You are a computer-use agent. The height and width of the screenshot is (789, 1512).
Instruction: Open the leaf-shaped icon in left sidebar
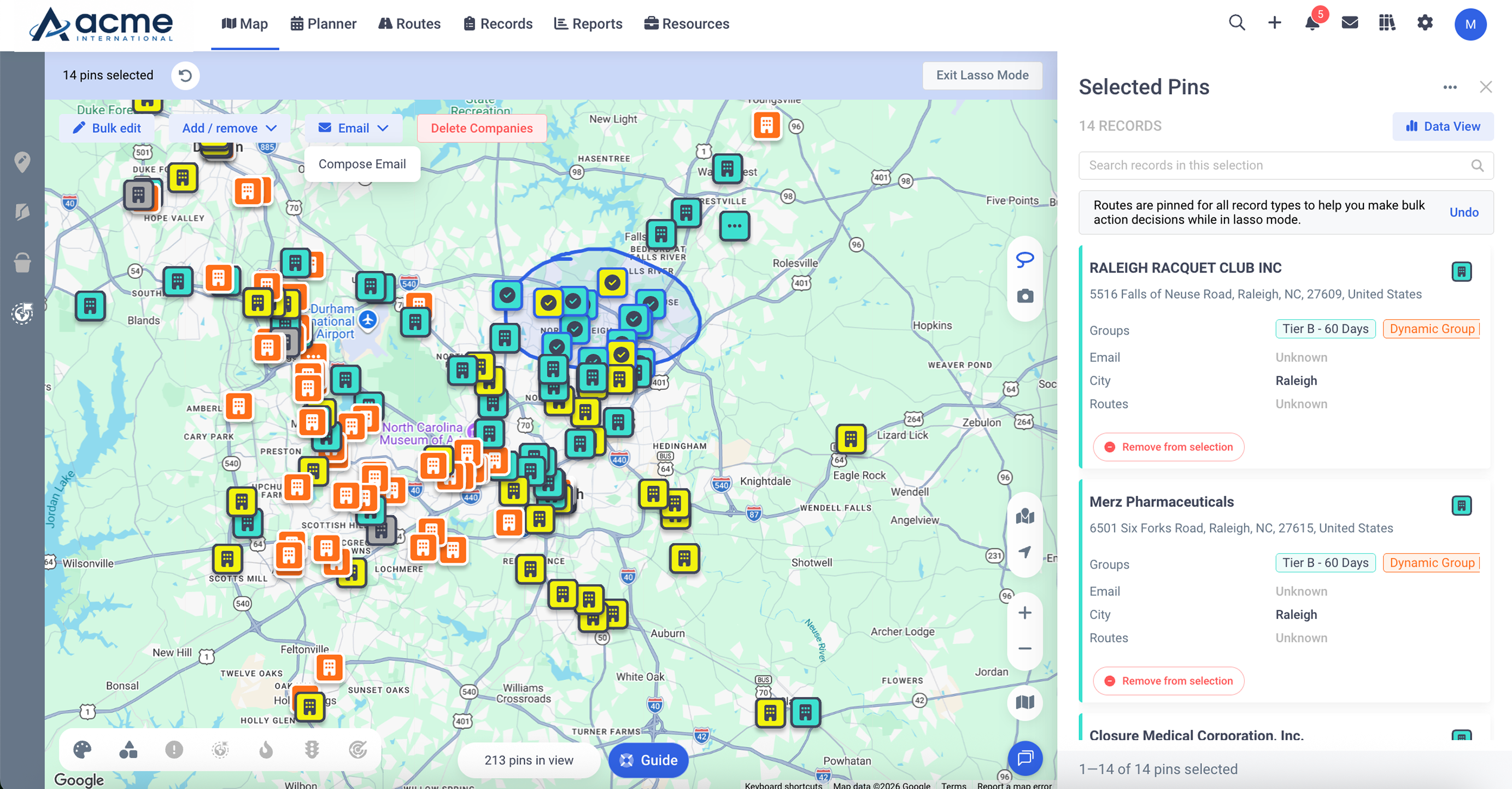point(22,212)
